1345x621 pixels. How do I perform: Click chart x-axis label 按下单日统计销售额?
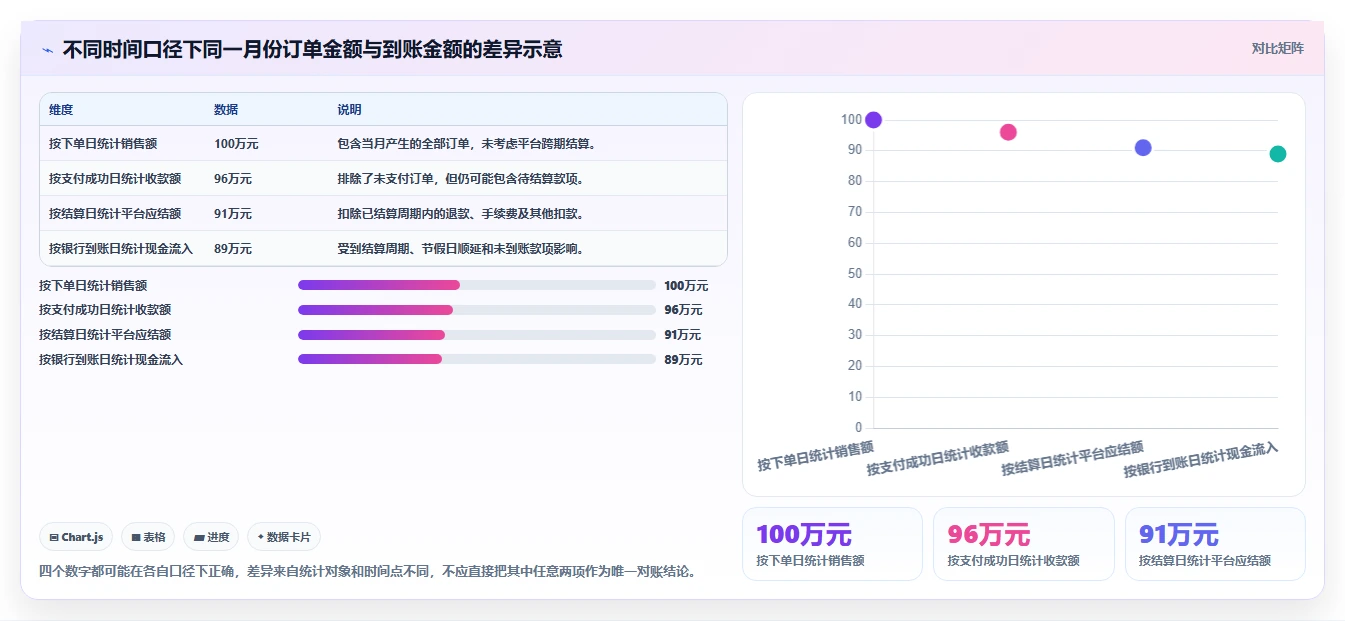click(815, 456)
